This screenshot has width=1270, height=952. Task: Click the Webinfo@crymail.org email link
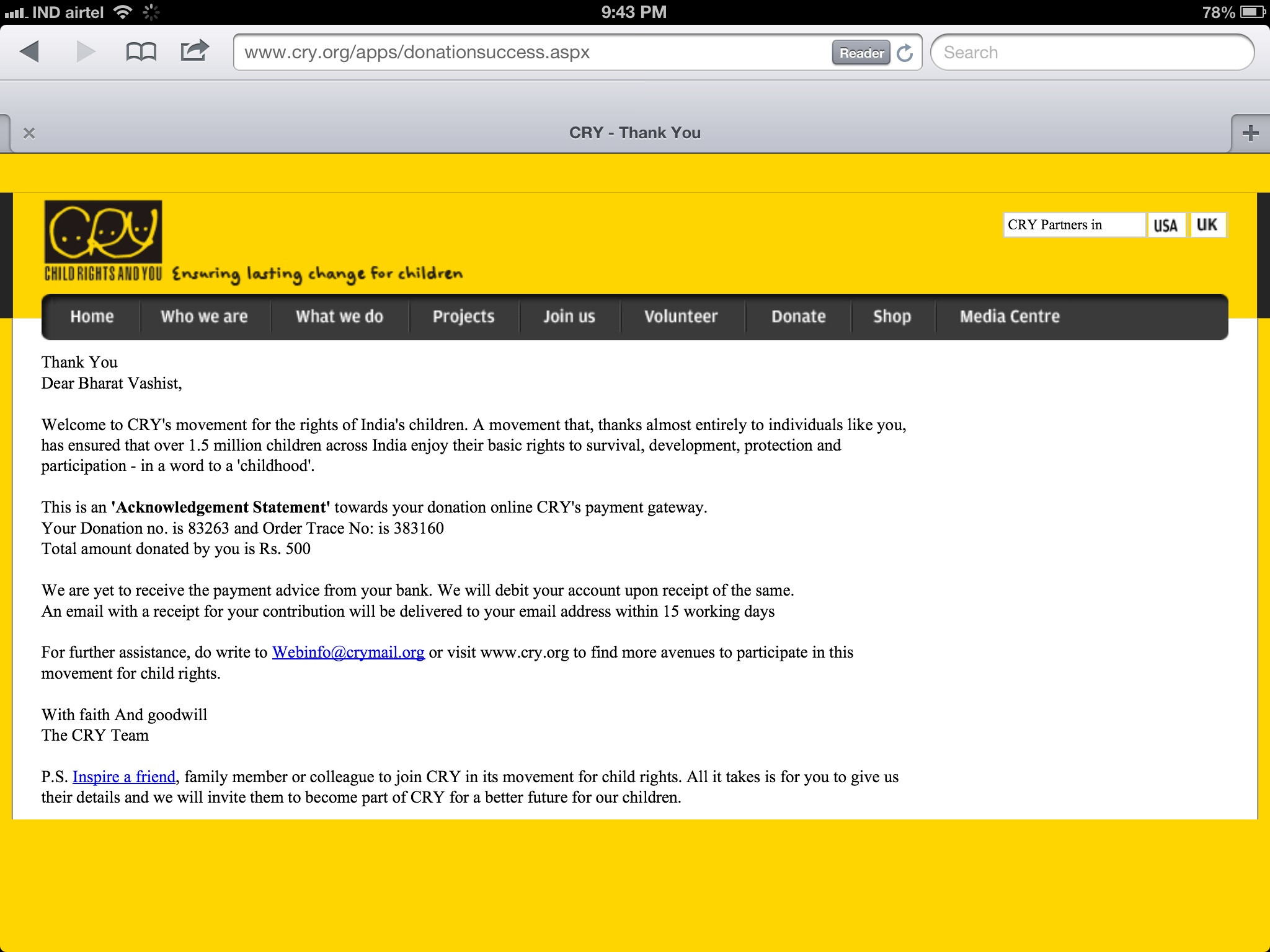348,653
